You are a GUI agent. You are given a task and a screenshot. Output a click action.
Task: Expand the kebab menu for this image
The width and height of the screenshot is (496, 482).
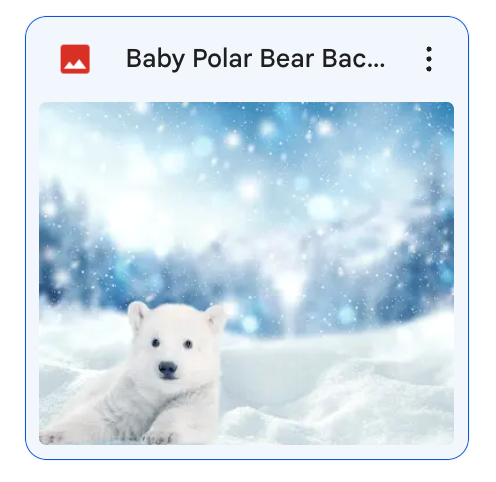click(429, 59)
